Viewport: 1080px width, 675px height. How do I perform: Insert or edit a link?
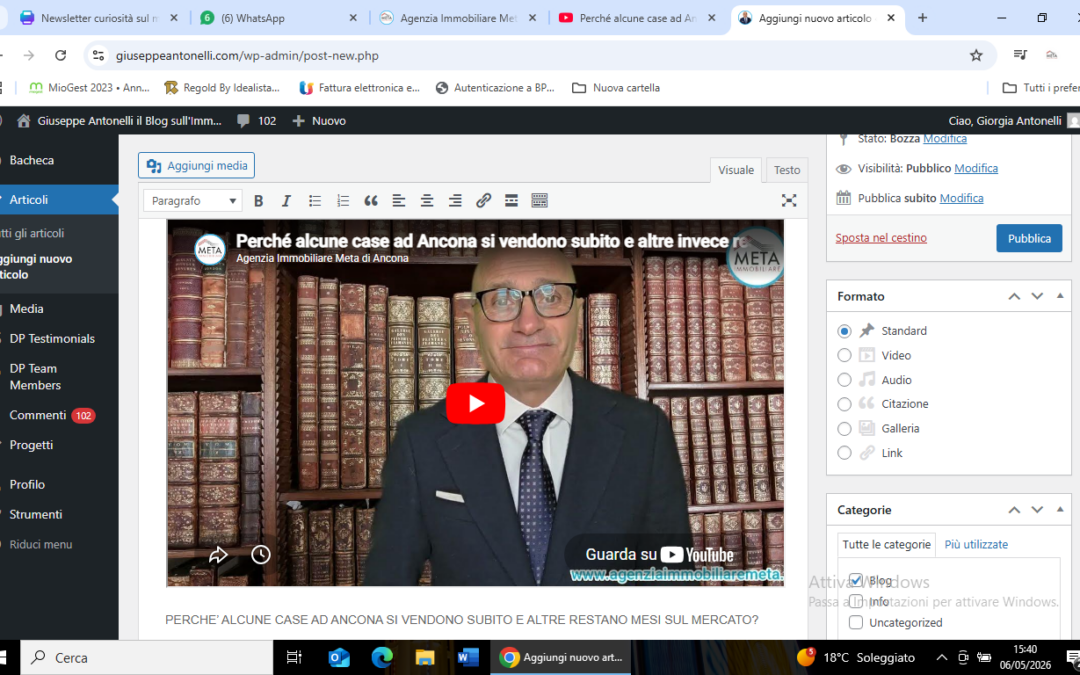(x=484, y=200)
